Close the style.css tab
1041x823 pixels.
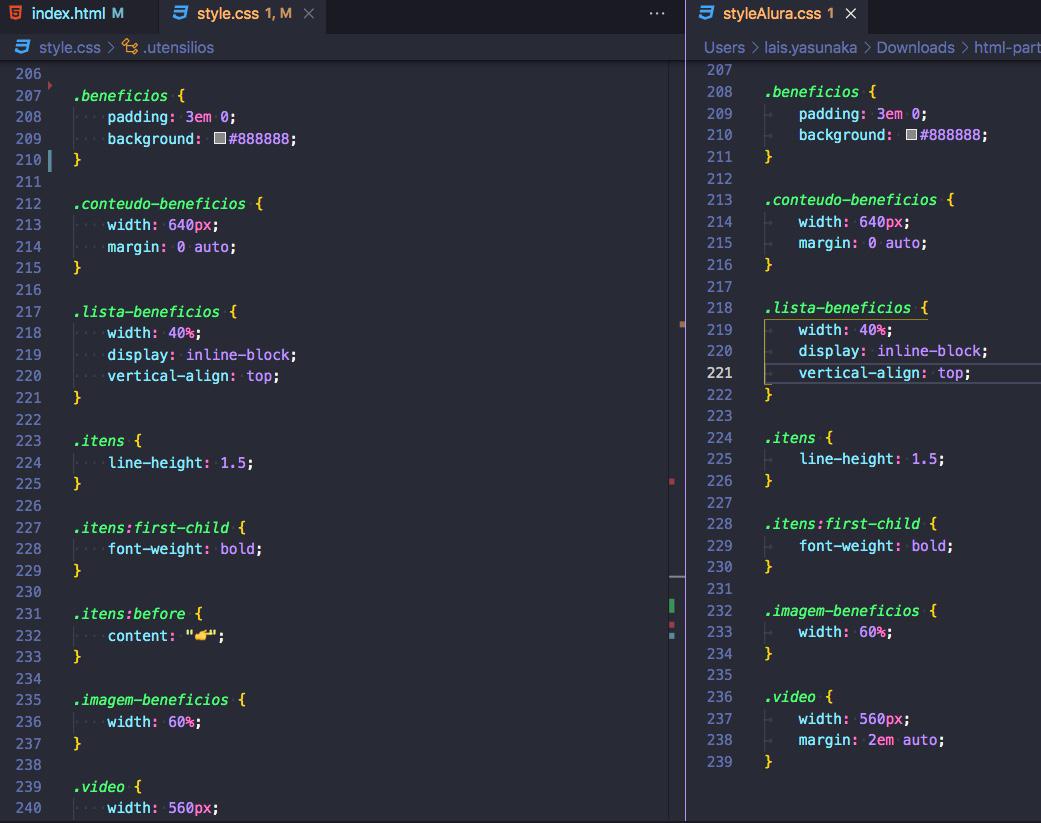pos(309,13)
